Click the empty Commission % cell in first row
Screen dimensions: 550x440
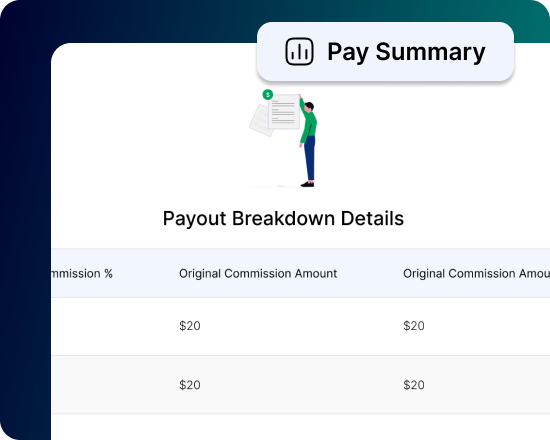pos(110,326)
